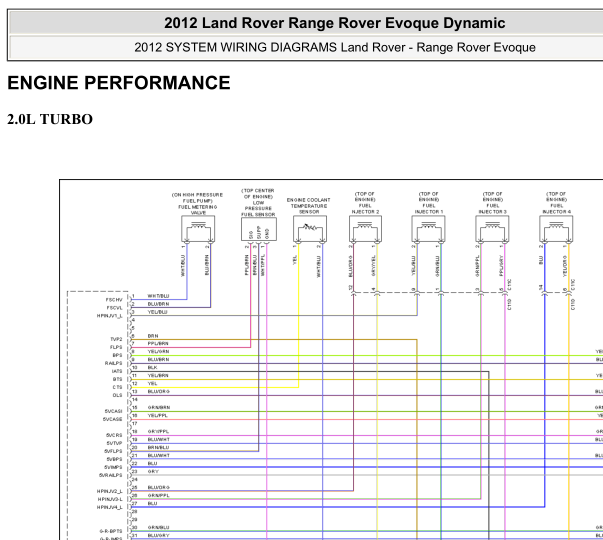Click the Low Pressure Fuel Sensor box
Screen dimensions: 603x540
(259, 230)
